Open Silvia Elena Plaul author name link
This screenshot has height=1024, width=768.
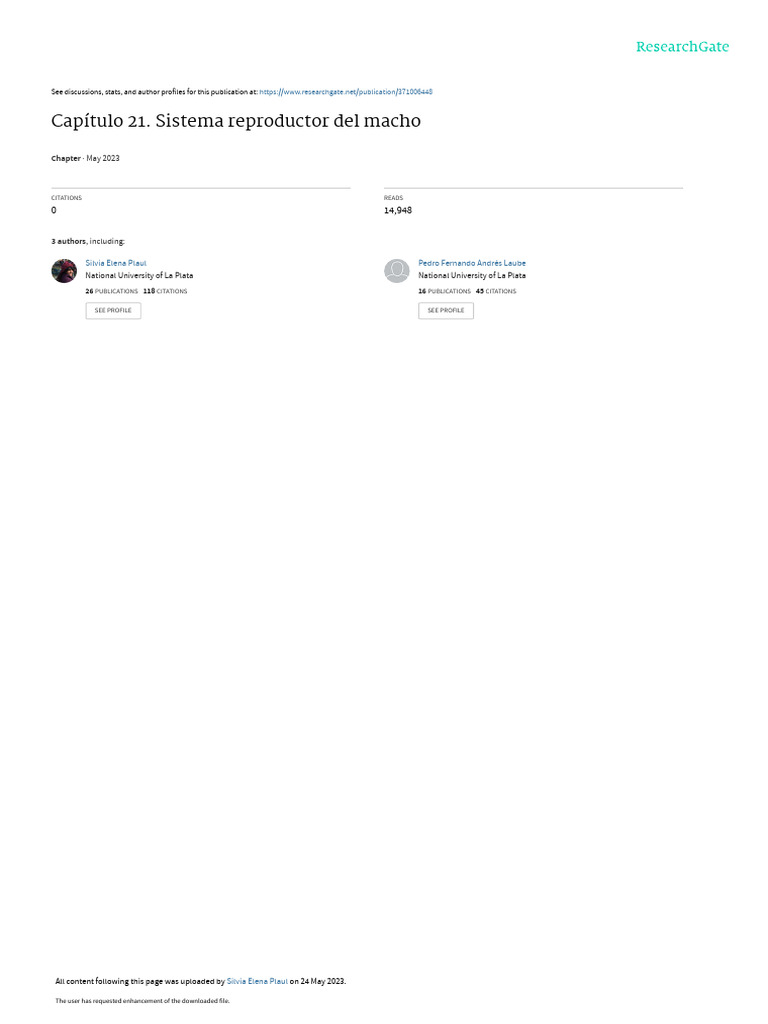pyautogui.click(x=116, y=263)
